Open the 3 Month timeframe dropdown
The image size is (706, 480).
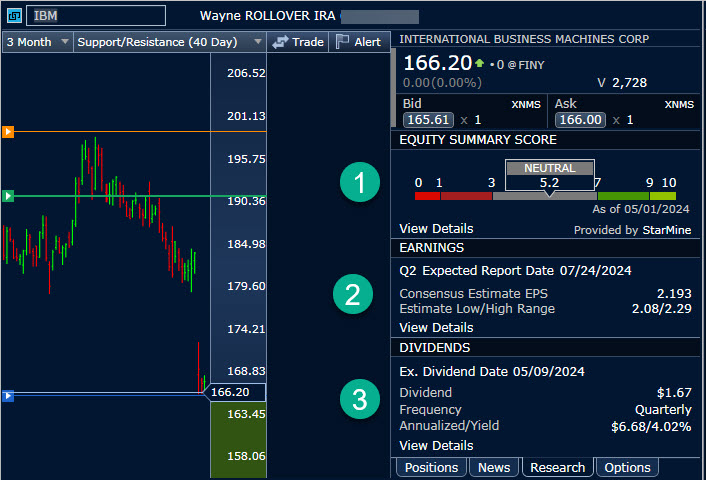click(37, 42)
